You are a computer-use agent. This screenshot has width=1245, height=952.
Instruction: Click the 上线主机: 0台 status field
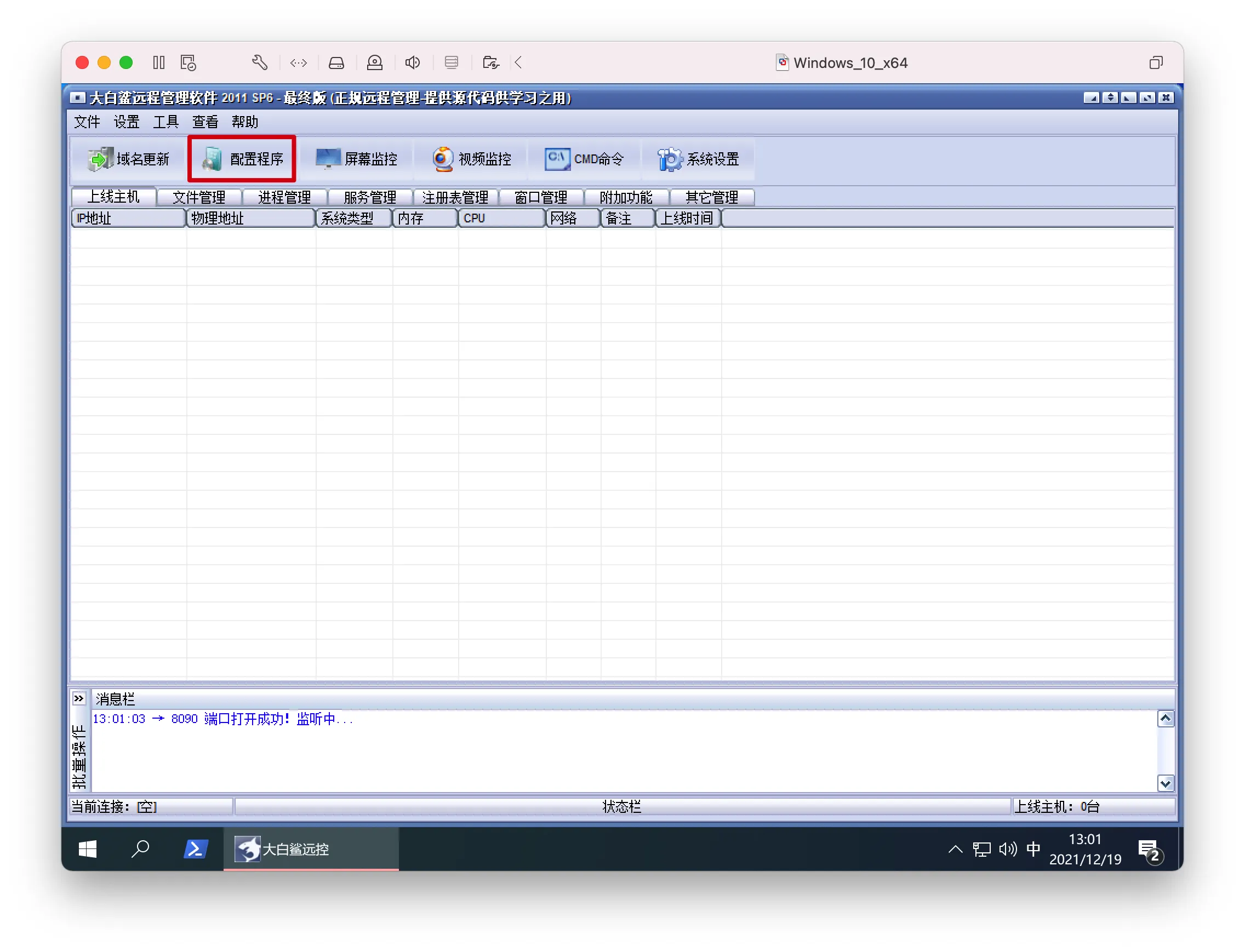(x=1094, y=807)
